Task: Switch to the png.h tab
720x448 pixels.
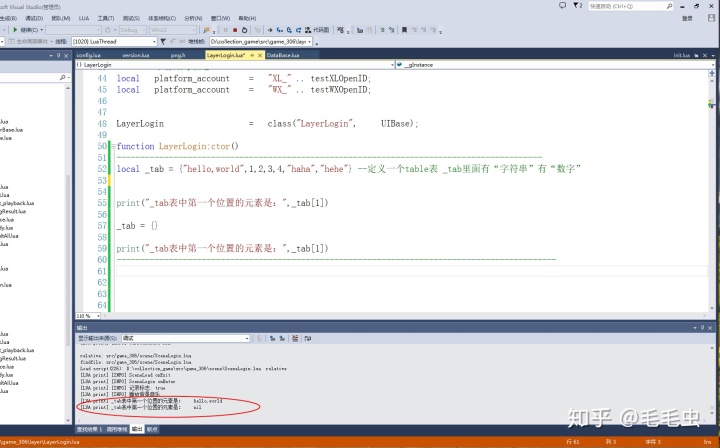Action: pos(178,55)
